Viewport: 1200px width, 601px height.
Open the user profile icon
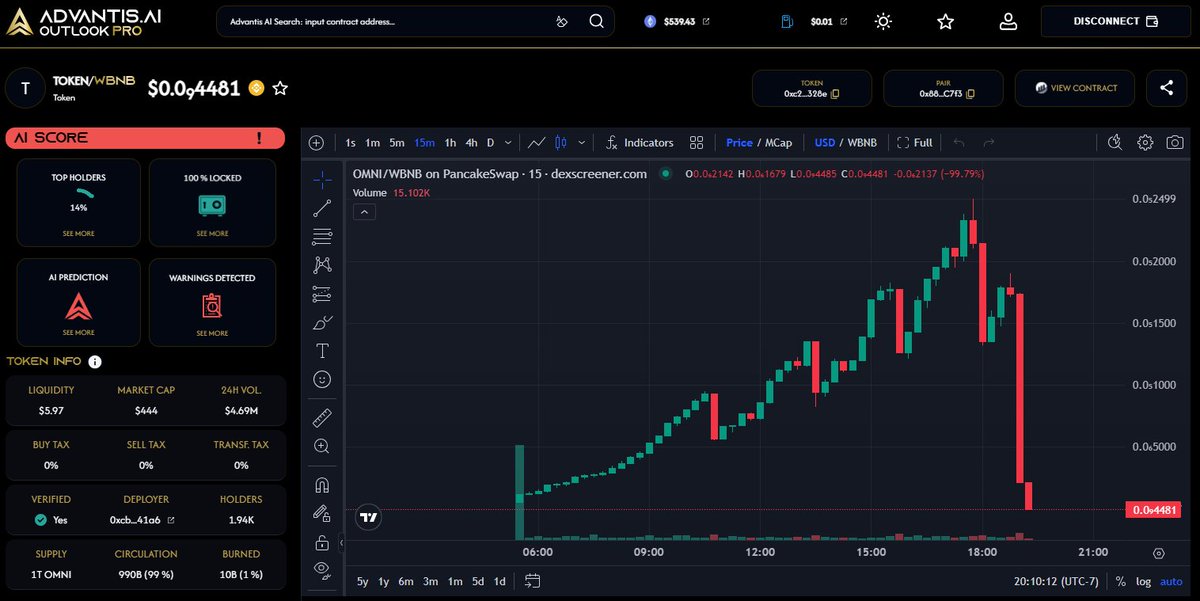[x=1008, y=21]
